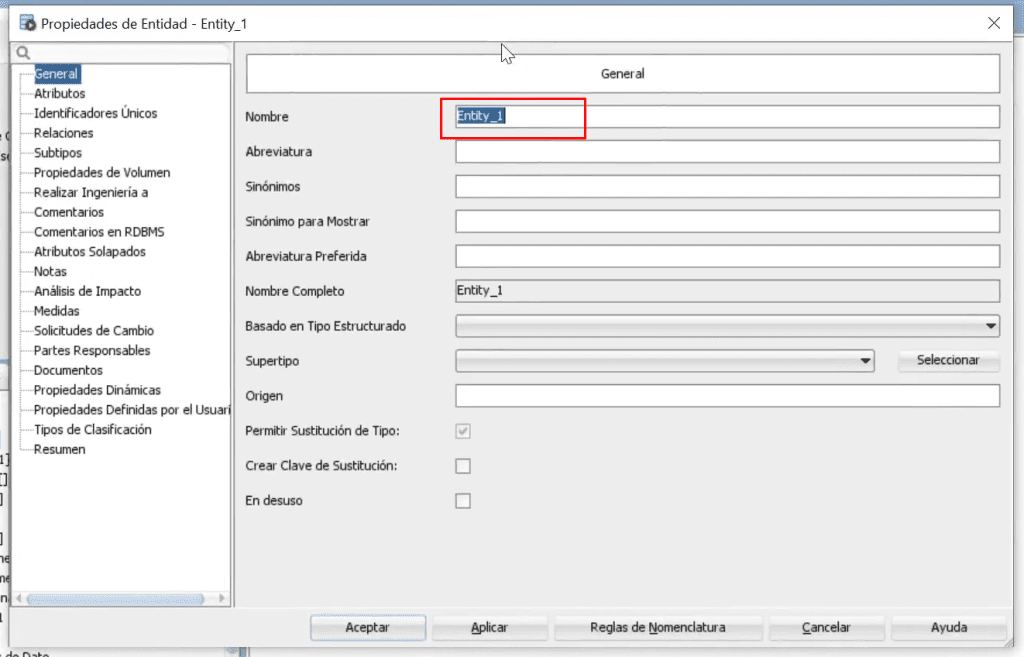Go to Relaciones in the navigation tree
The width and height of the screenshot is (1024, 657).
pos(63,133)
